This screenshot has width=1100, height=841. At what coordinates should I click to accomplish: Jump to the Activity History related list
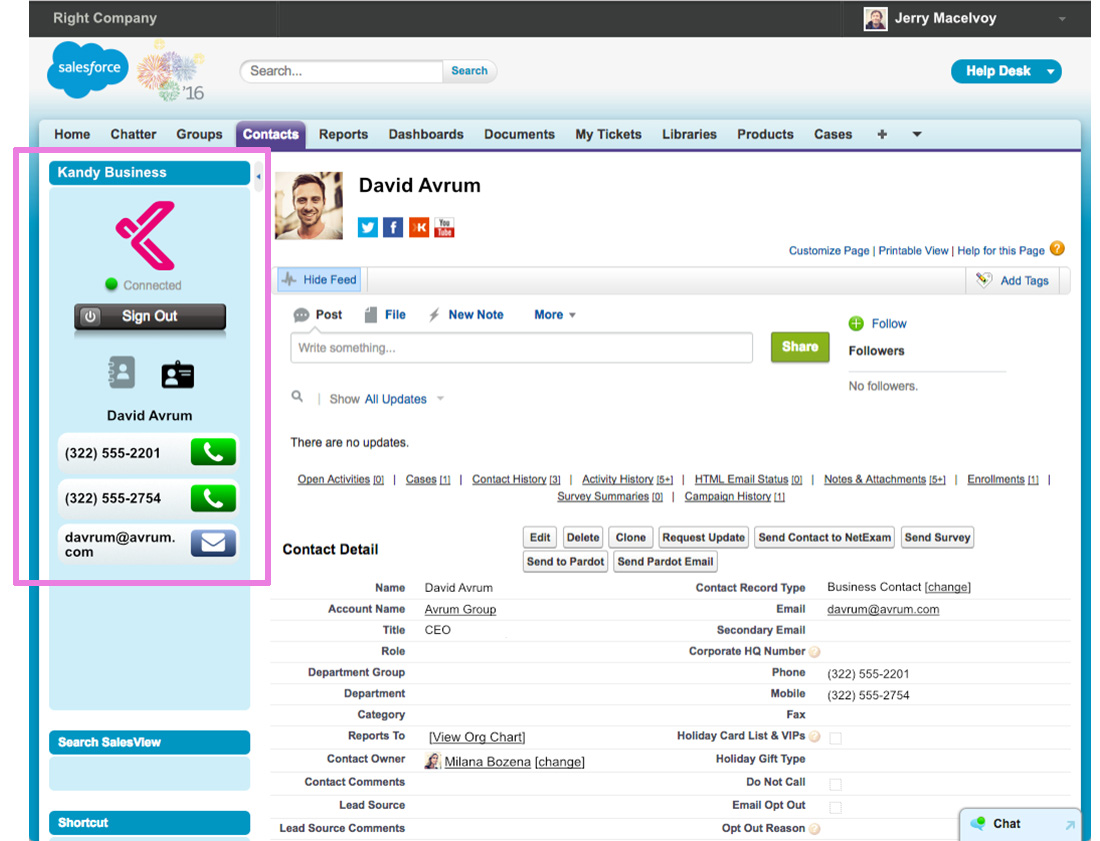pos(627,479)
